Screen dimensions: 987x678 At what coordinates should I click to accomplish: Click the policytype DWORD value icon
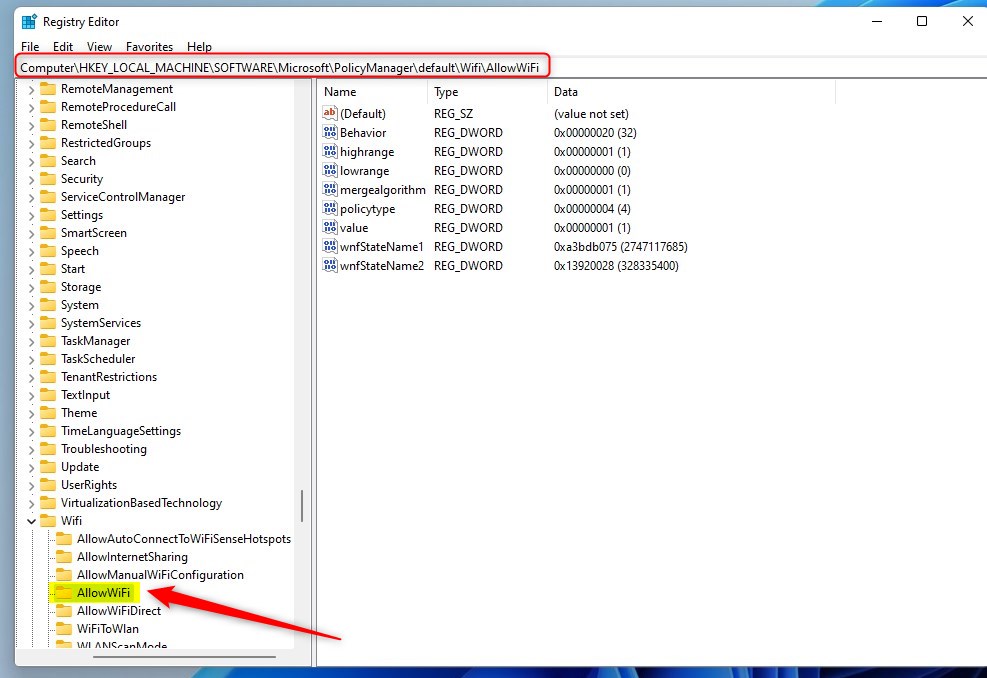330,208
